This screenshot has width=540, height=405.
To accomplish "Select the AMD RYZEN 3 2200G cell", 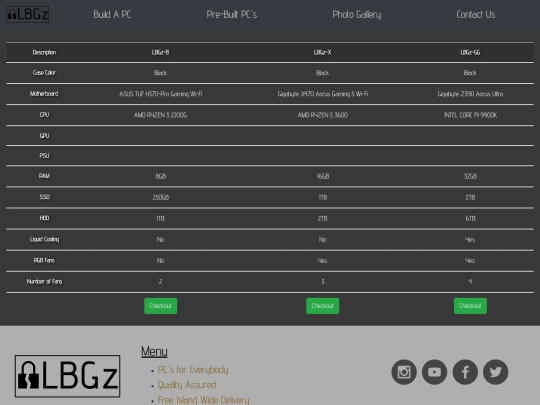I will (160, 115).
